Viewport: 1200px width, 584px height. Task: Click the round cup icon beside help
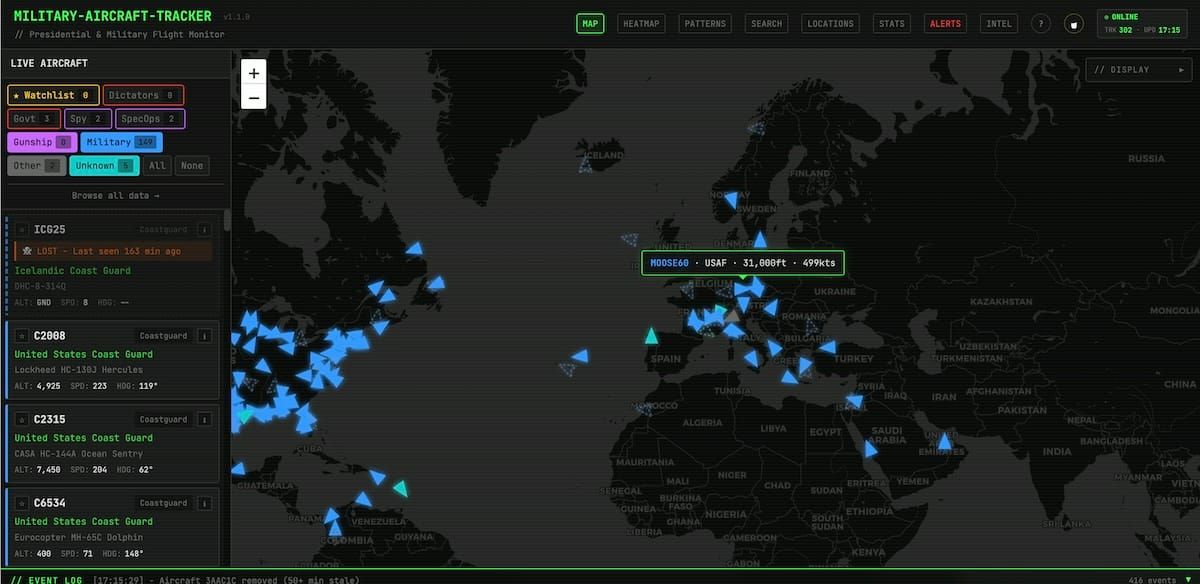click(1074, 24)
